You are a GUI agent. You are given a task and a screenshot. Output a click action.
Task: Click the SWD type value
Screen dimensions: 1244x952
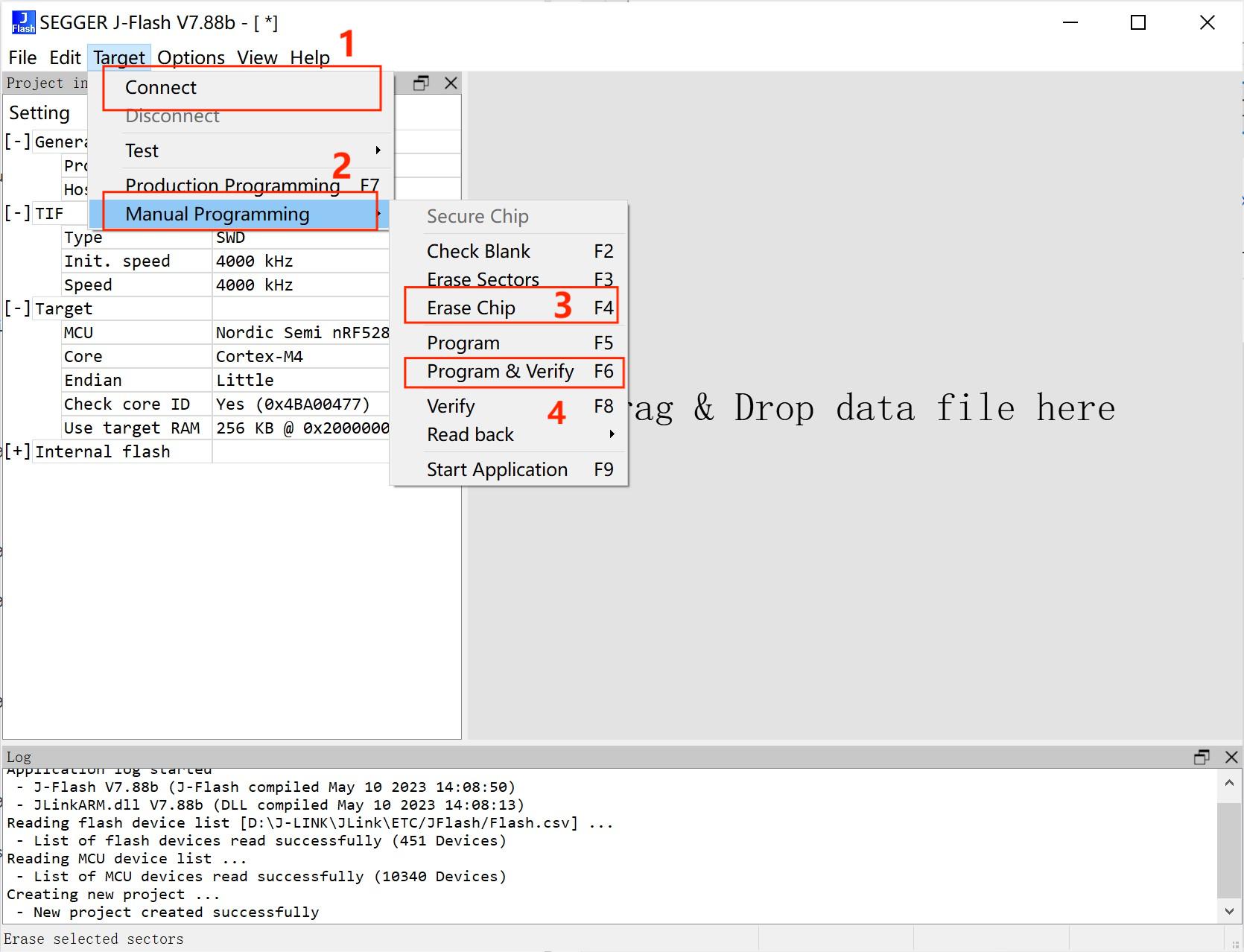click(230, 238)
